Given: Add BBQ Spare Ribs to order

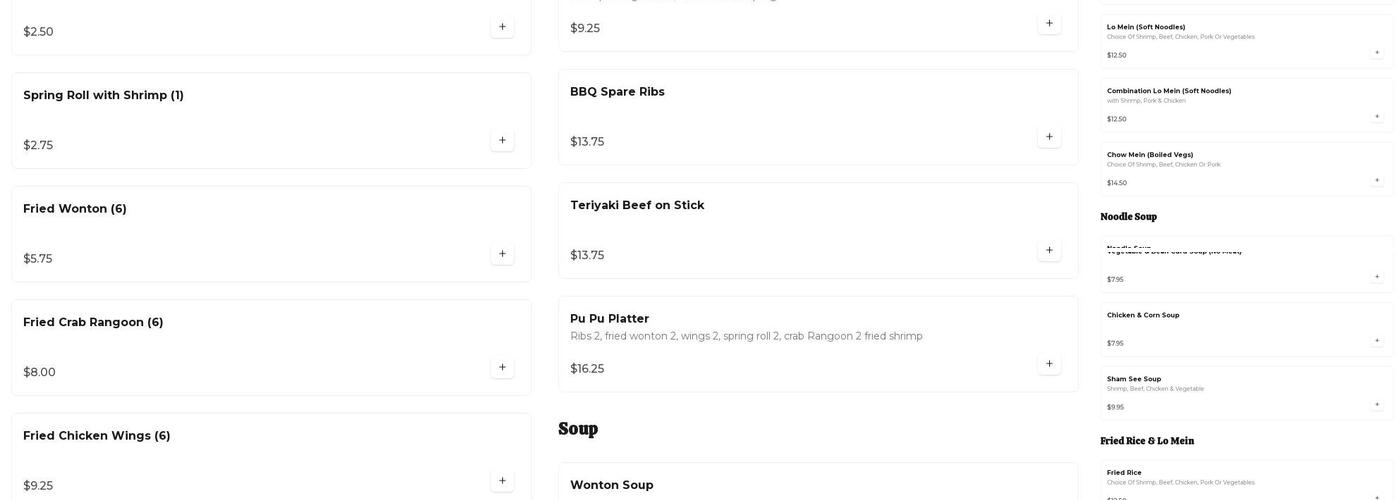Looking at the screenshot, I should 1049,137.
